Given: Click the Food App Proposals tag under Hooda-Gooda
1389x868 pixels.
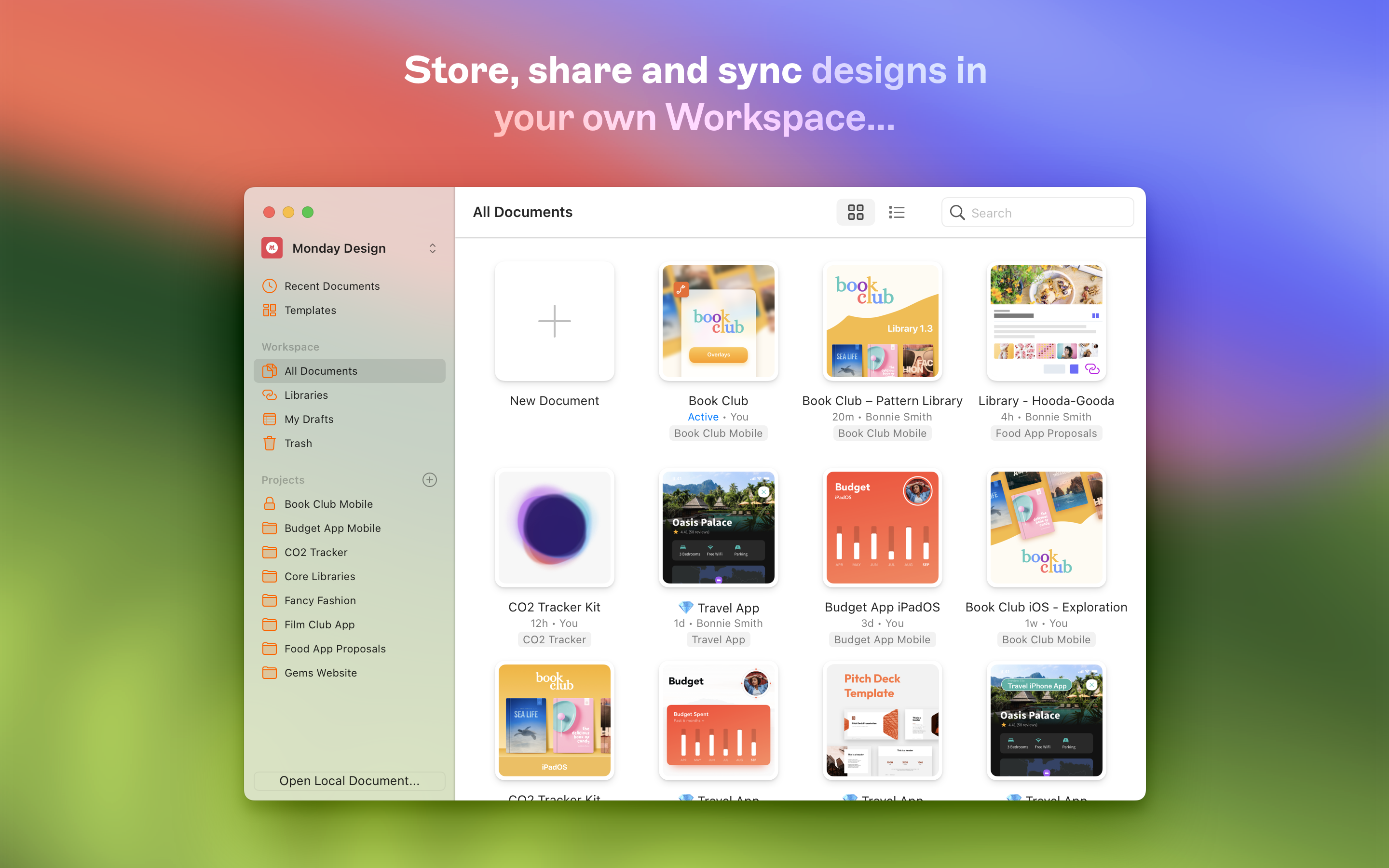Looking at the screenshot, I should 1046,434.
